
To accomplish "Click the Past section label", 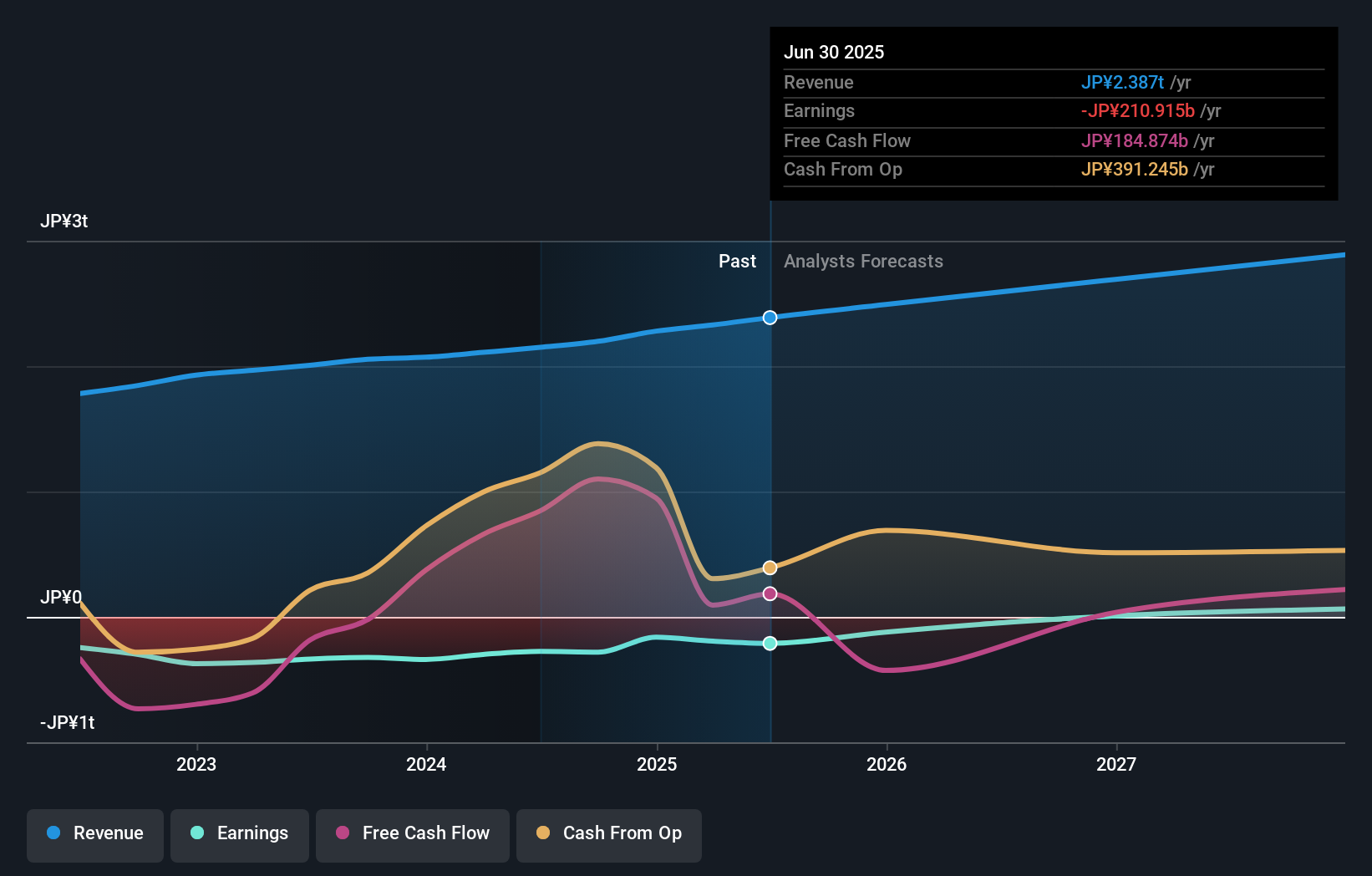I will click(737, 261).
